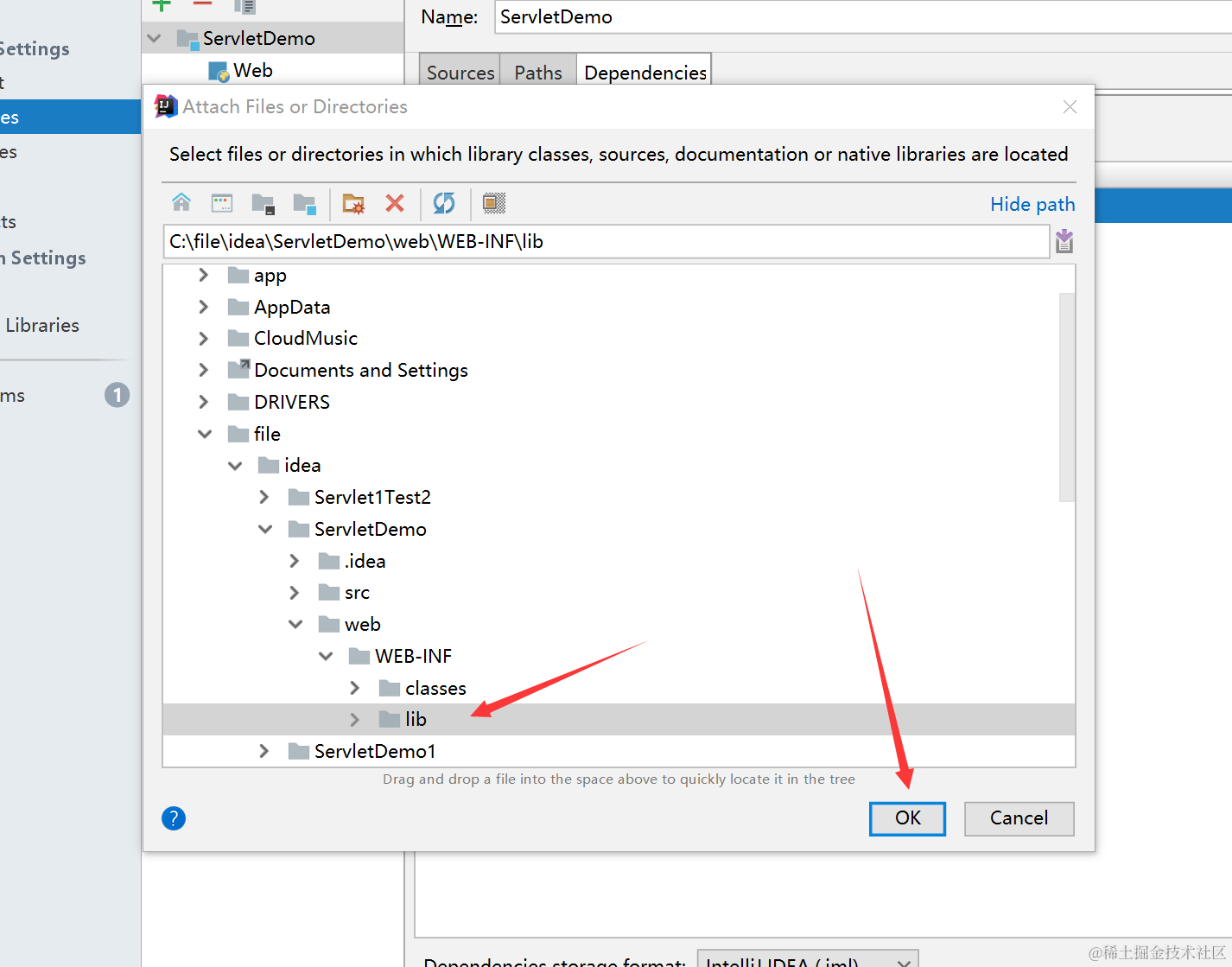
Task: Collapse the file folder
Action: click(x=205, y=434)
